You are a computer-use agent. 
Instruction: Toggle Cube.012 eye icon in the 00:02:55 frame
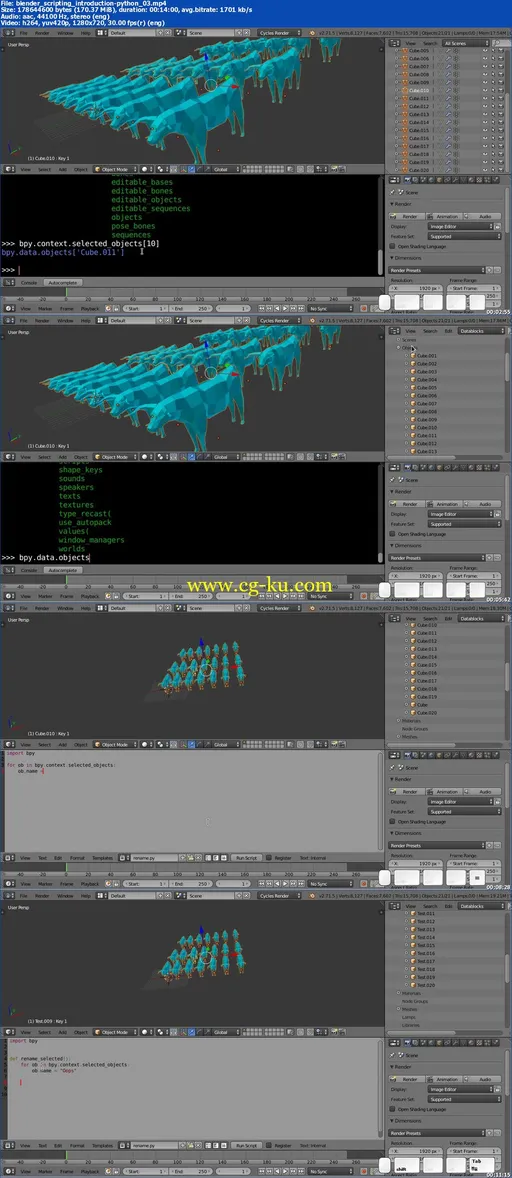pos(485,106)
